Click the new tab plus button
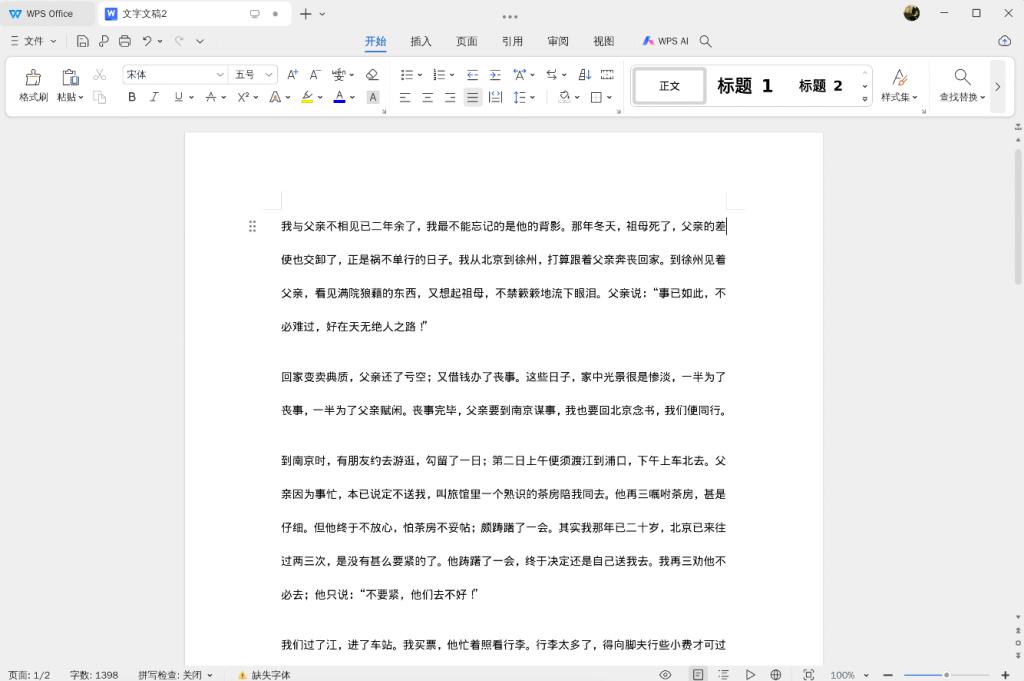The width and height of the screenshot is (1024, 681). pyautogui.click(x=305, y=14)
